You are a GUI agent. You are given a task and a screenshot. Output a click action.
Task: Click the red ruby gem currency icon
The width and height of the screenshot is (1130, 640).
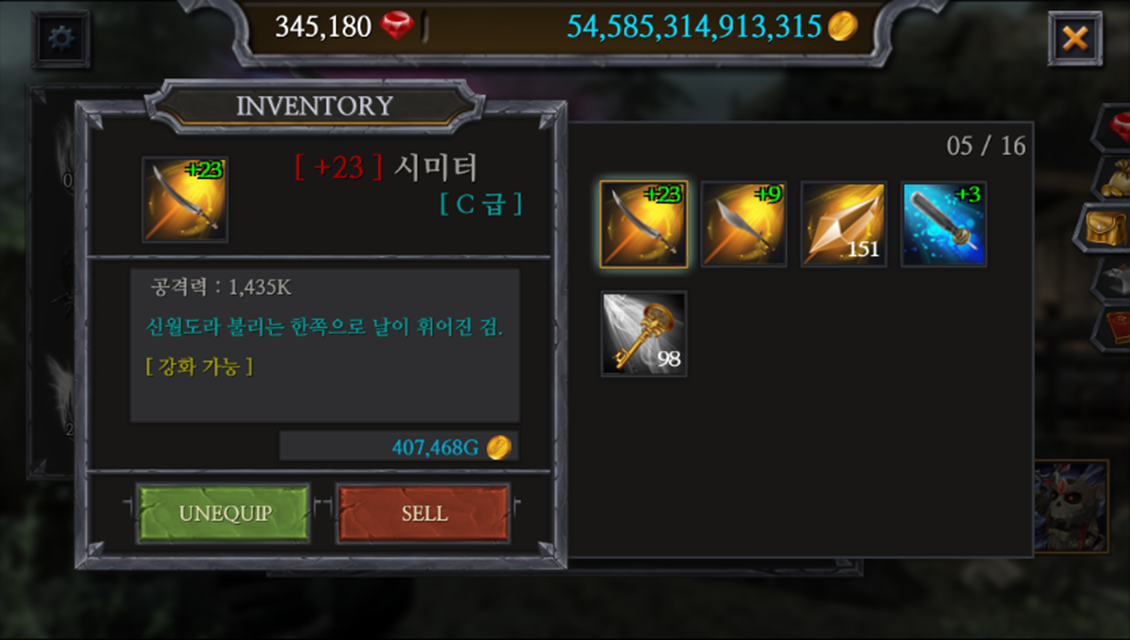pos(396,26)
